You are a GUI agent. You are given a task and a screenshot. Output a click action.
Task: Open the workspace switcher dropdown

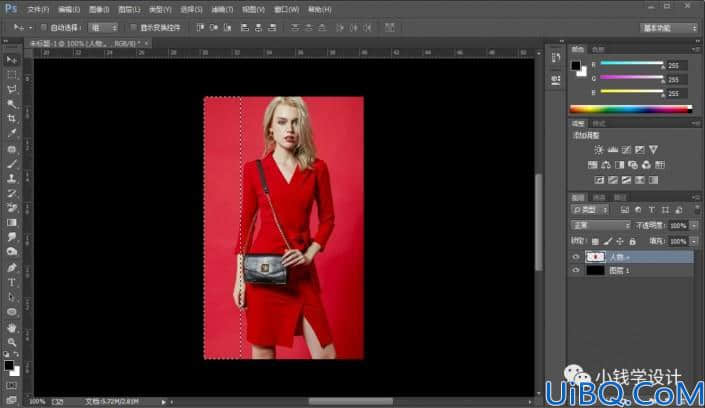click(669, 28)
